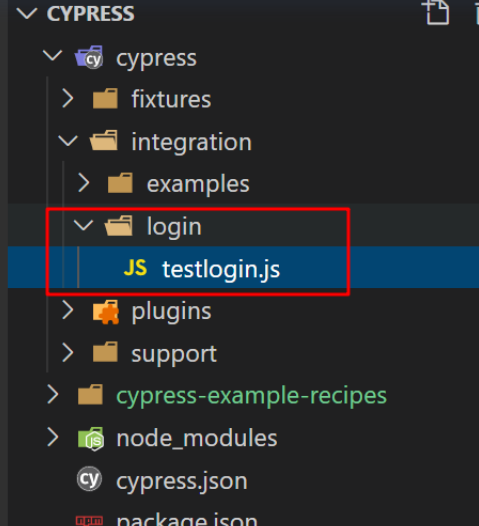Click the cypress.json cy file icon
This screenshot has height=526, width=479.
pyautogui.click(x=89, y=479)
